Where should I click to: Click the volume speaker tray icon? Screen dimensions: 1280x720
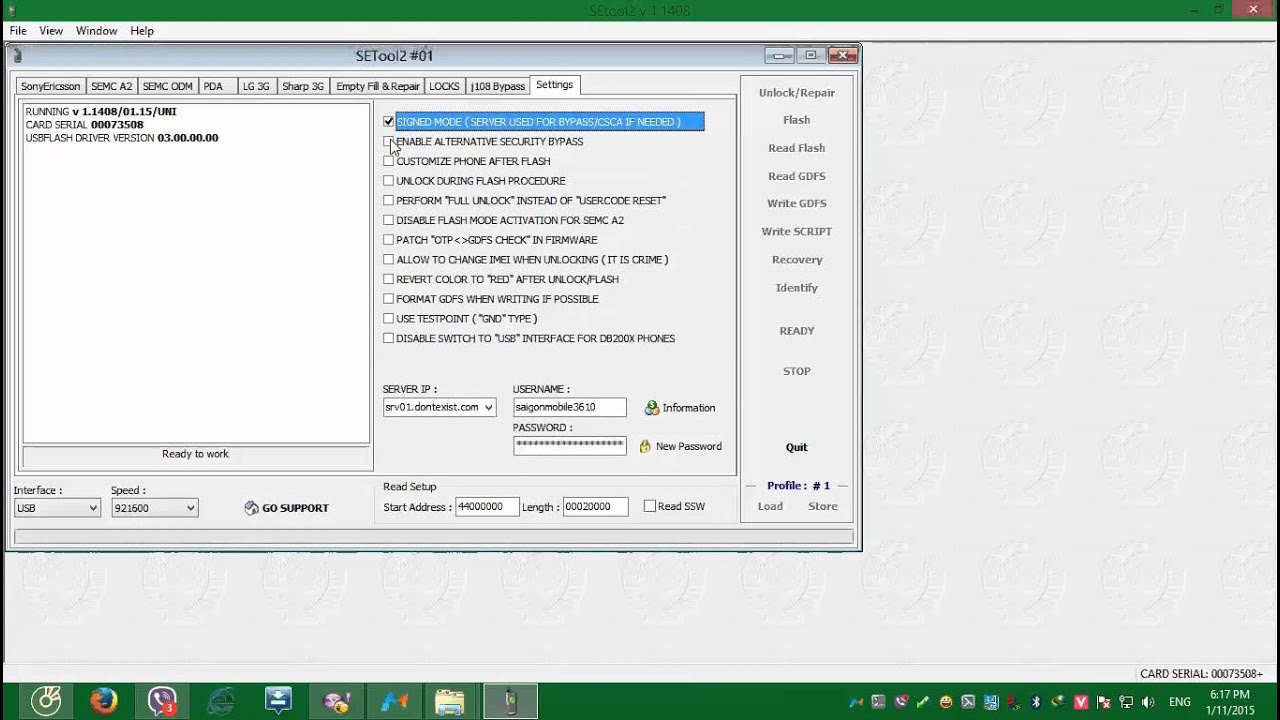coord(1149,702)
